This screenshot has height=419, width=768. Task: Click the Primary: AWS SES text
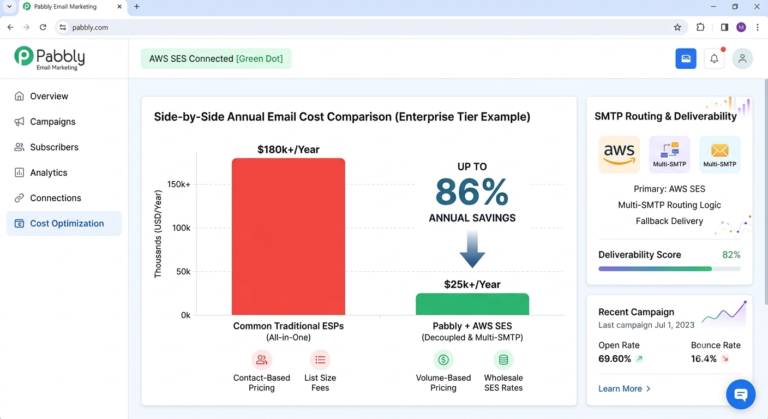click(669, 189)
